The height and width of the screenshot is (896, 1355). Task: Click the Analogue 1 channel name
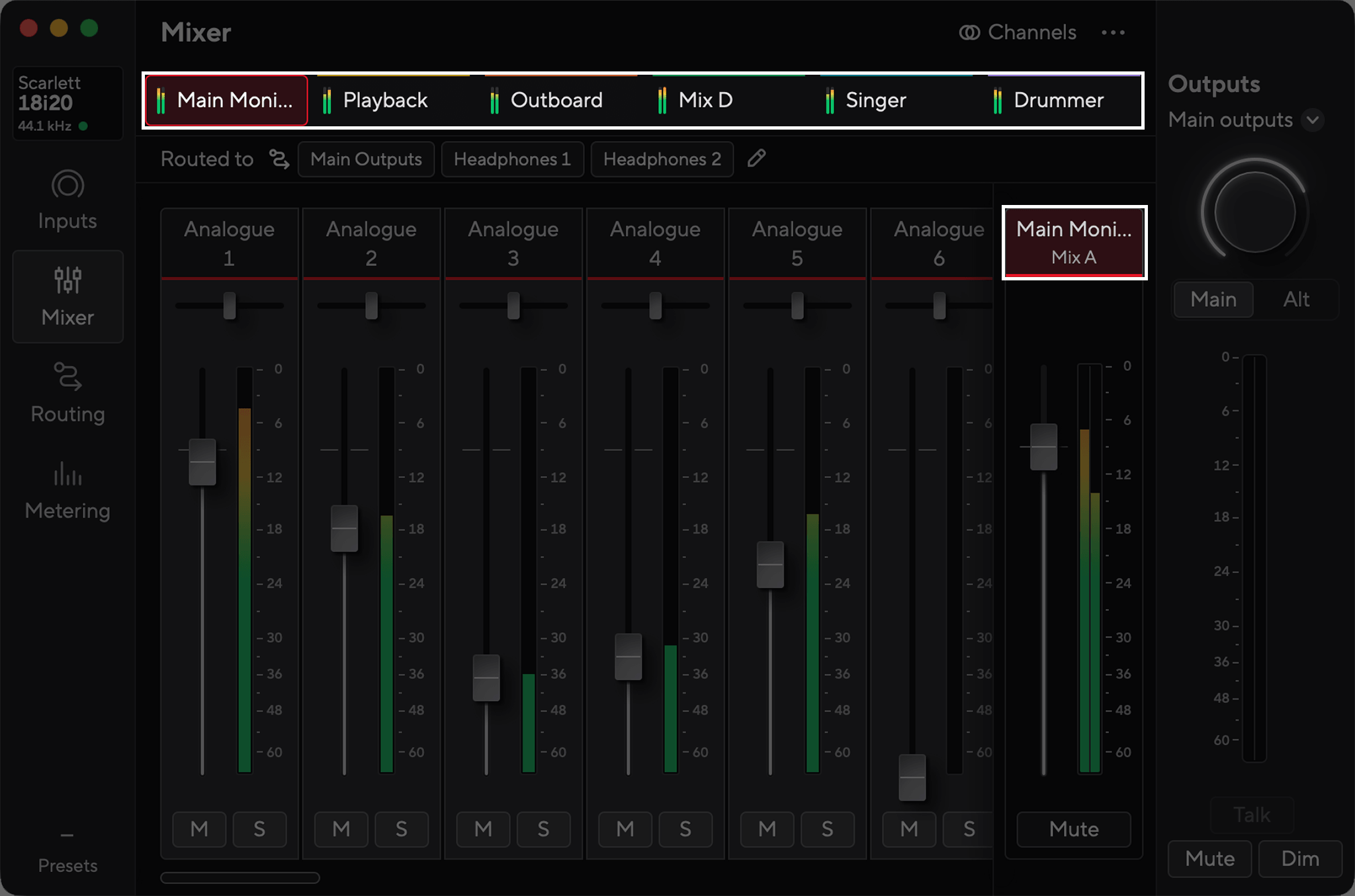click(229, 243)
